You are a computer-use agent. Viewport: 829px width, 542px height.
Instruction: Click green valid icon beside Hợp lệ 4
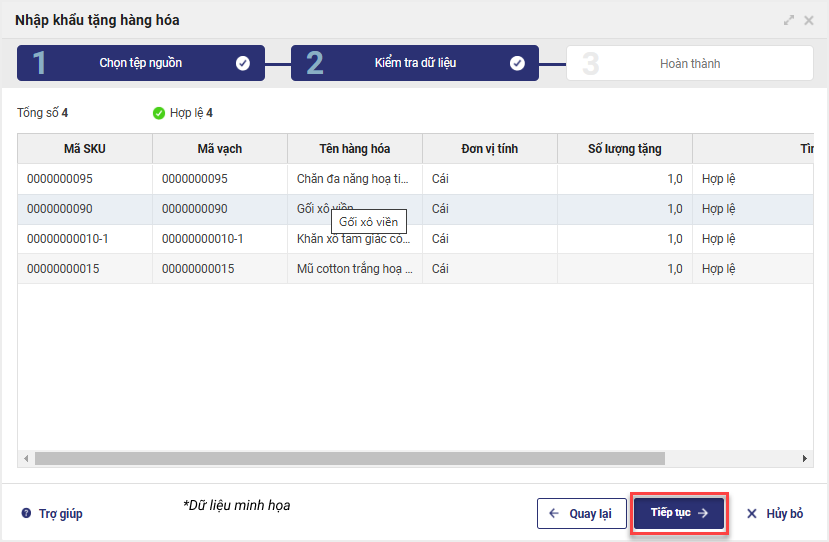[x=159, y=113]
